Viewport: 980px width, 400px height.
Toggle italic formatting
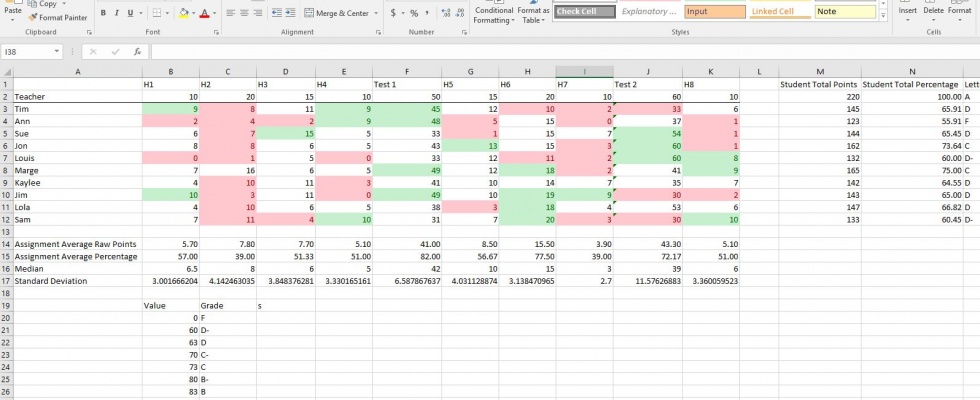click(117, 13)
